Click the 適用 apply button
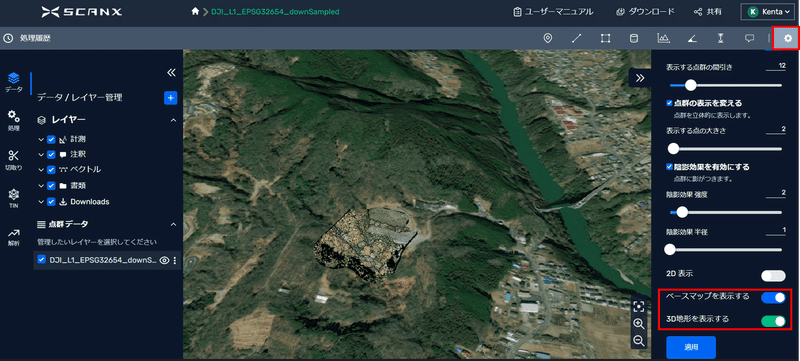 coord(691,347)
